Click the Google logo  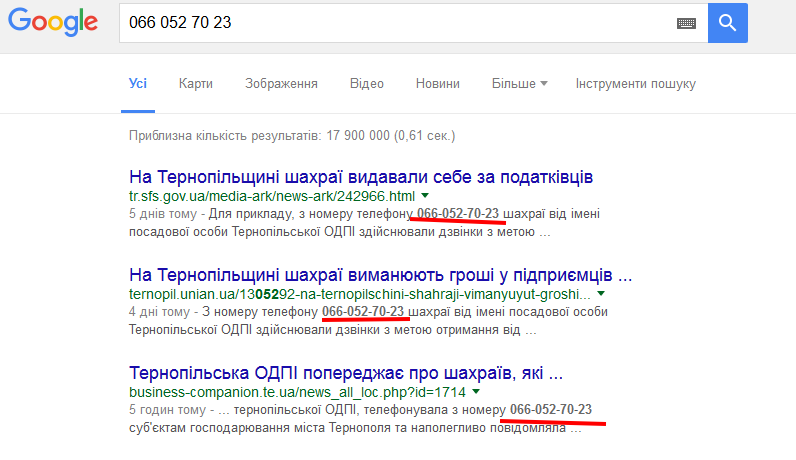pos(53,22)
